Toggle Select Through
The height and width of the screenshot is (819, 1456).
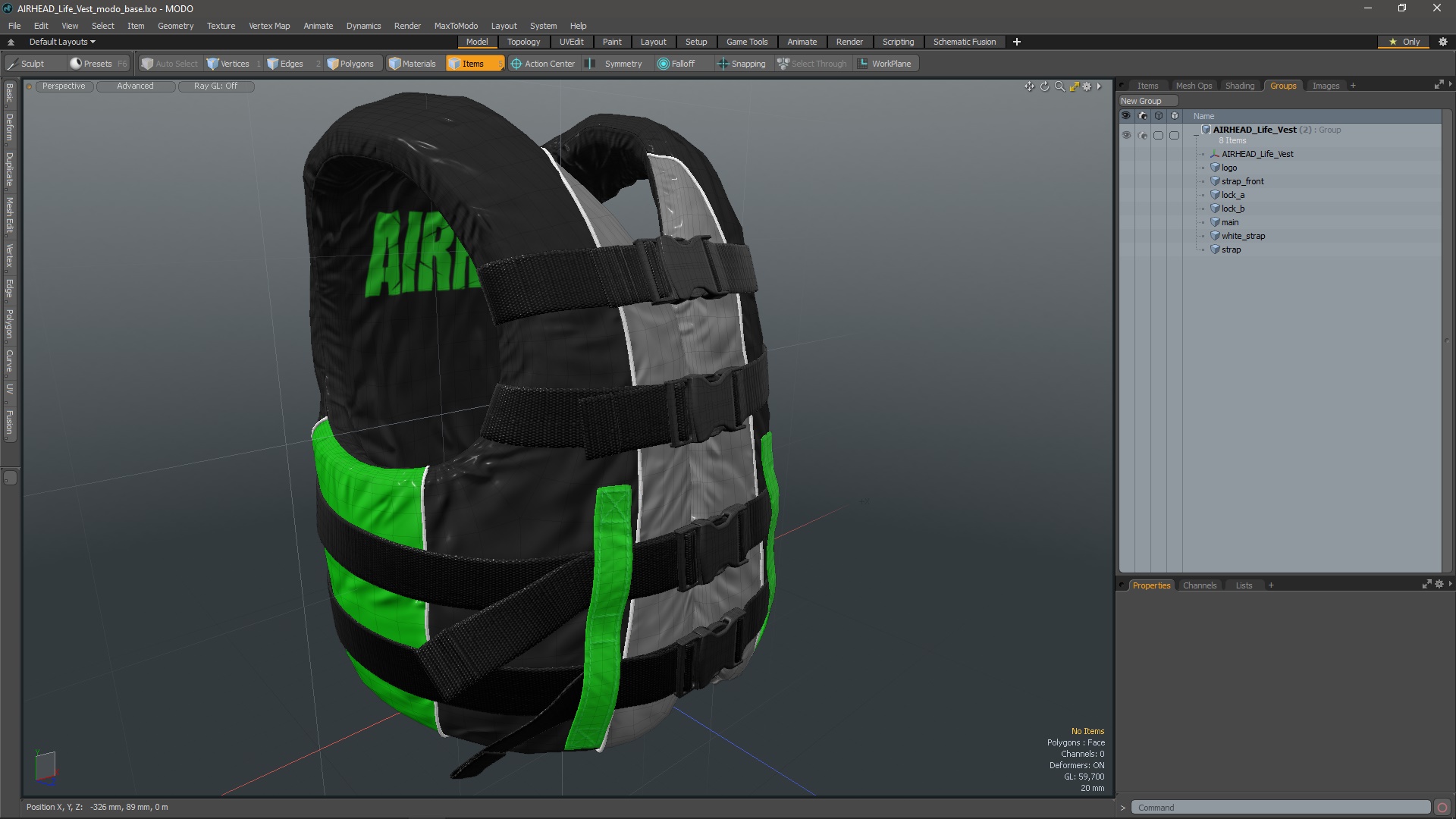[x=811, y=64]
